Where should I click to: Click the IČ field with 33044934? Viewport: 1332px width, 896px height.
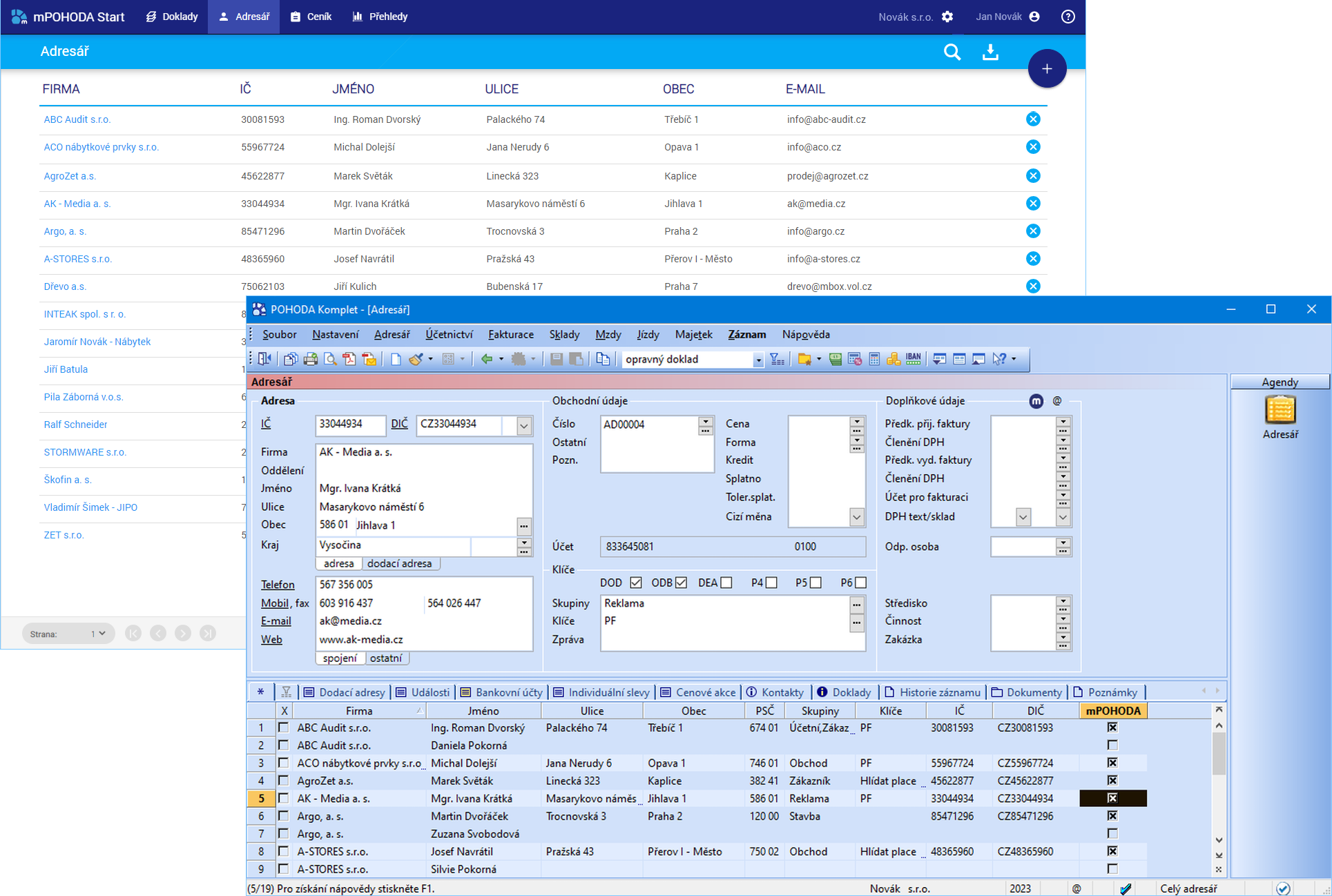click(x=351, y=425)
